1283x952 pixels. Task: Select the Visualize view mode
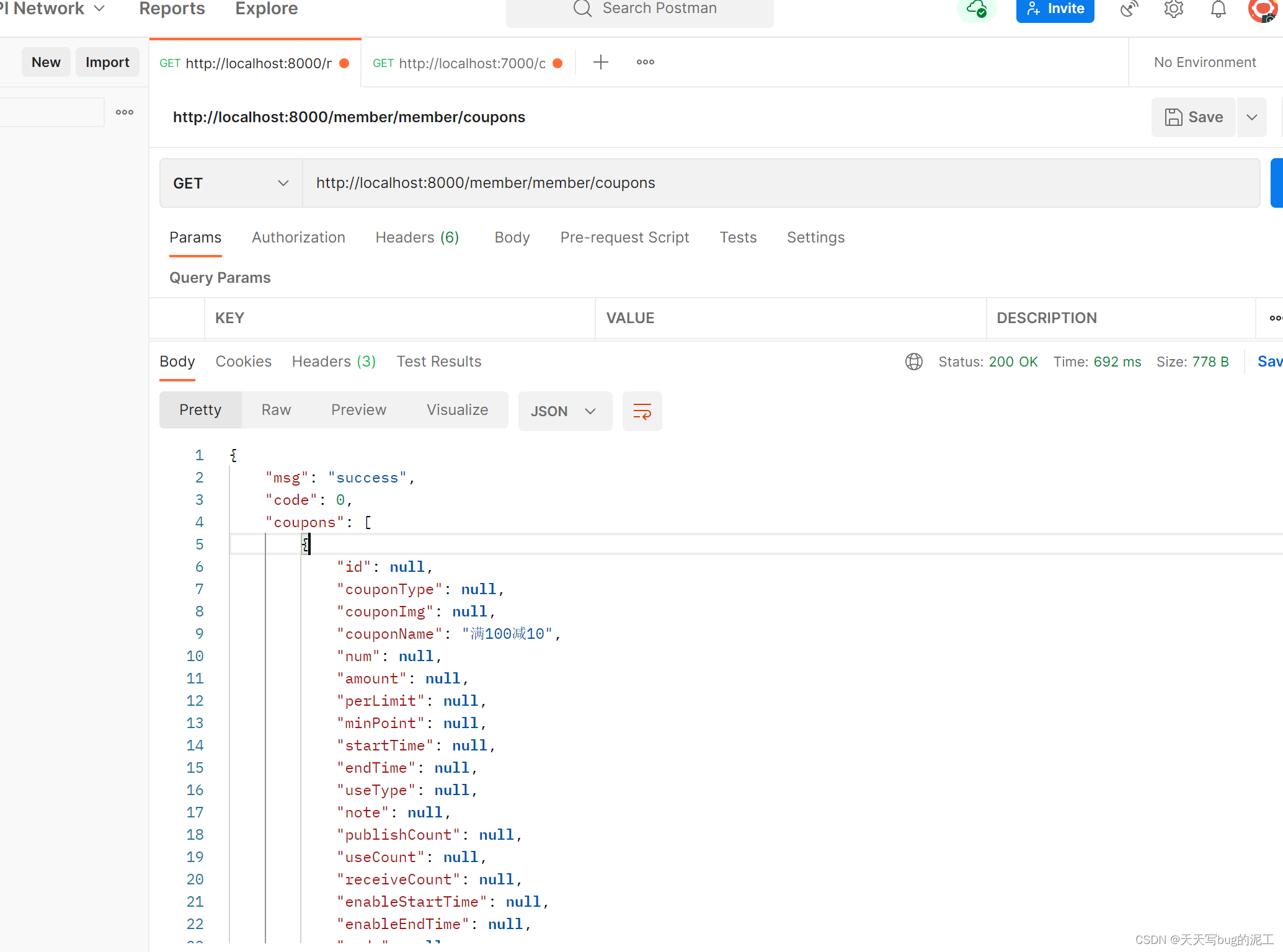tap(457, 410)
